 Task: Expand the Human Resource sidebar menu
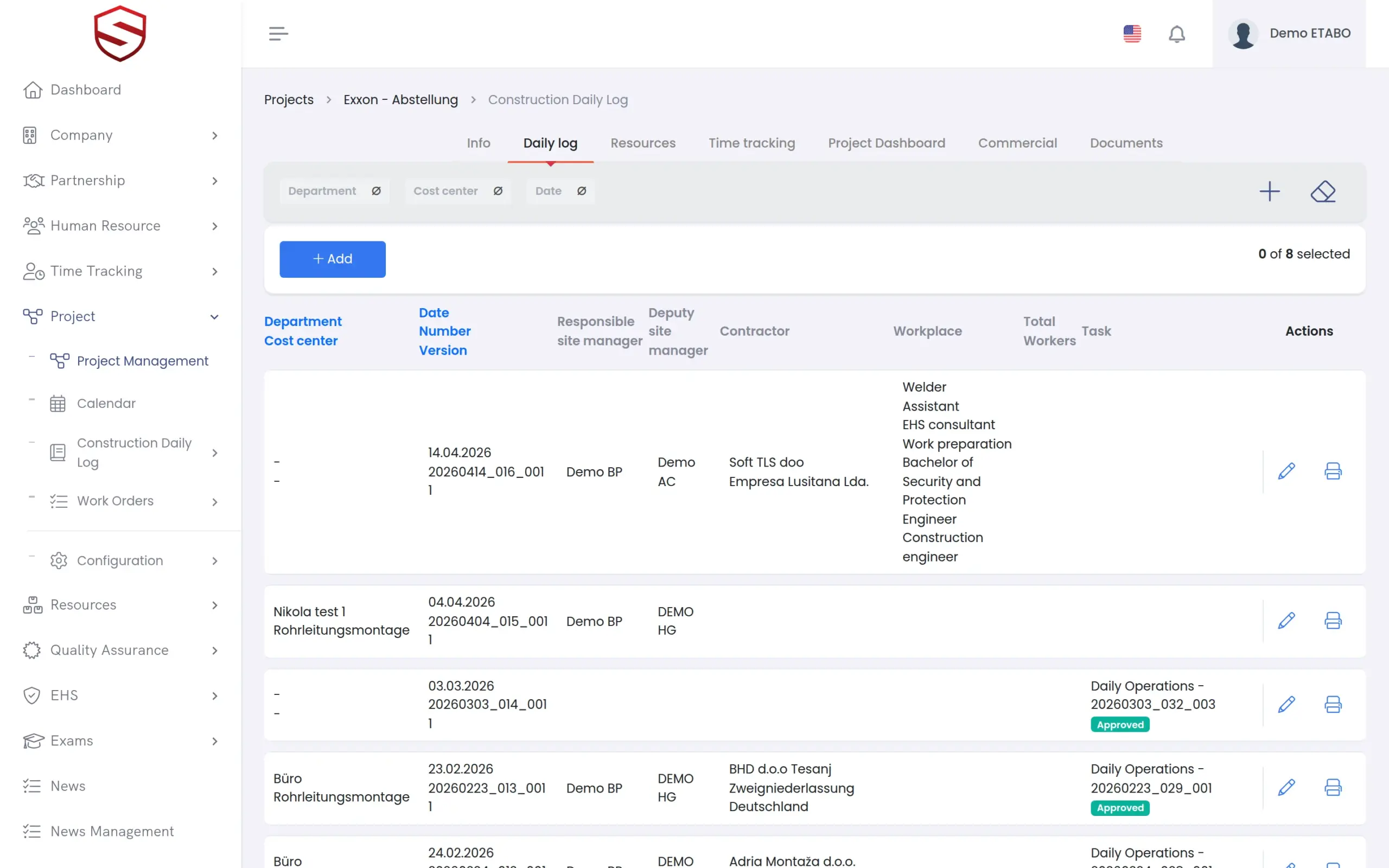(120, 226)
